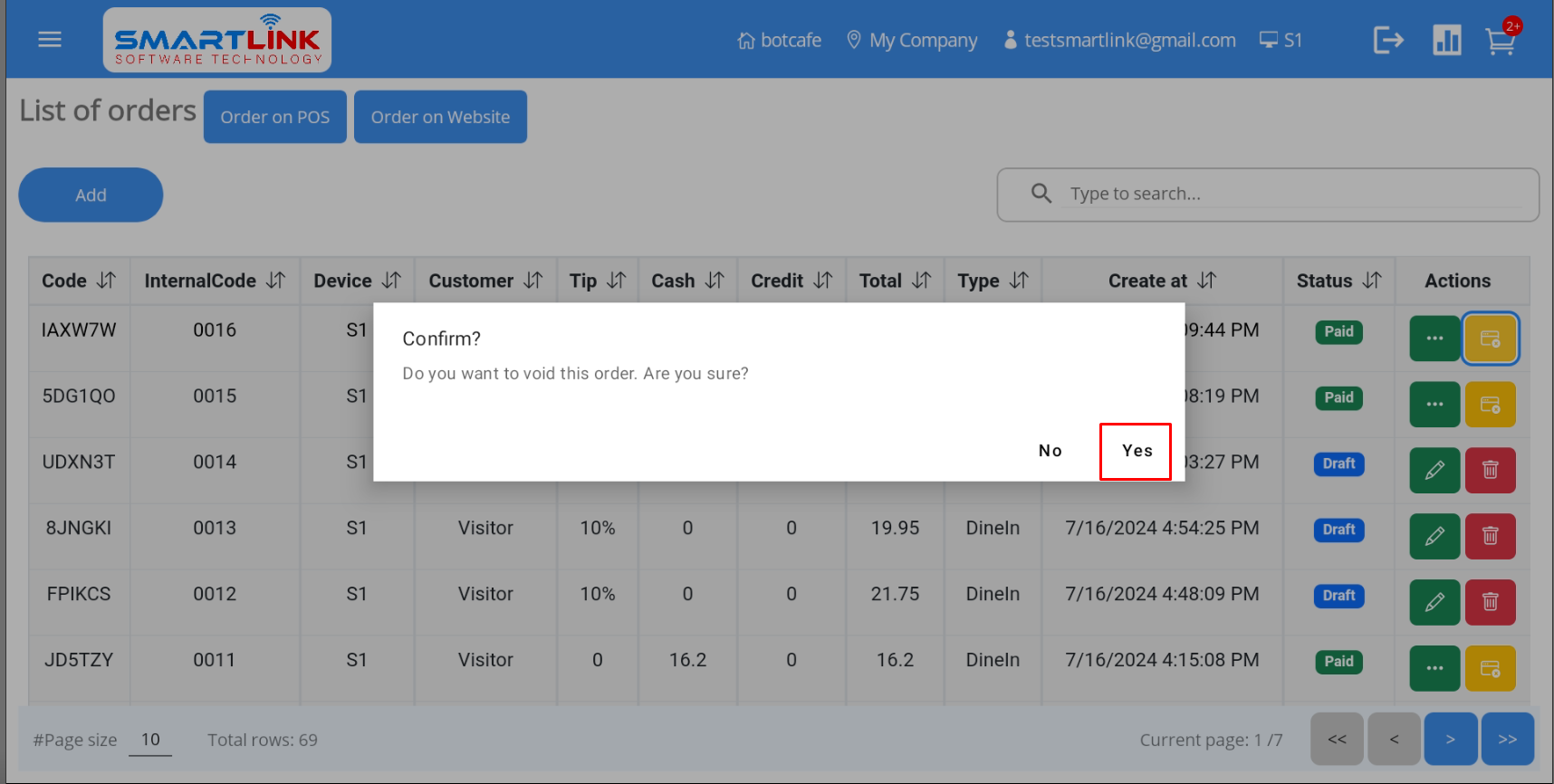Click the search magnifier icon

pos(1041,194)
